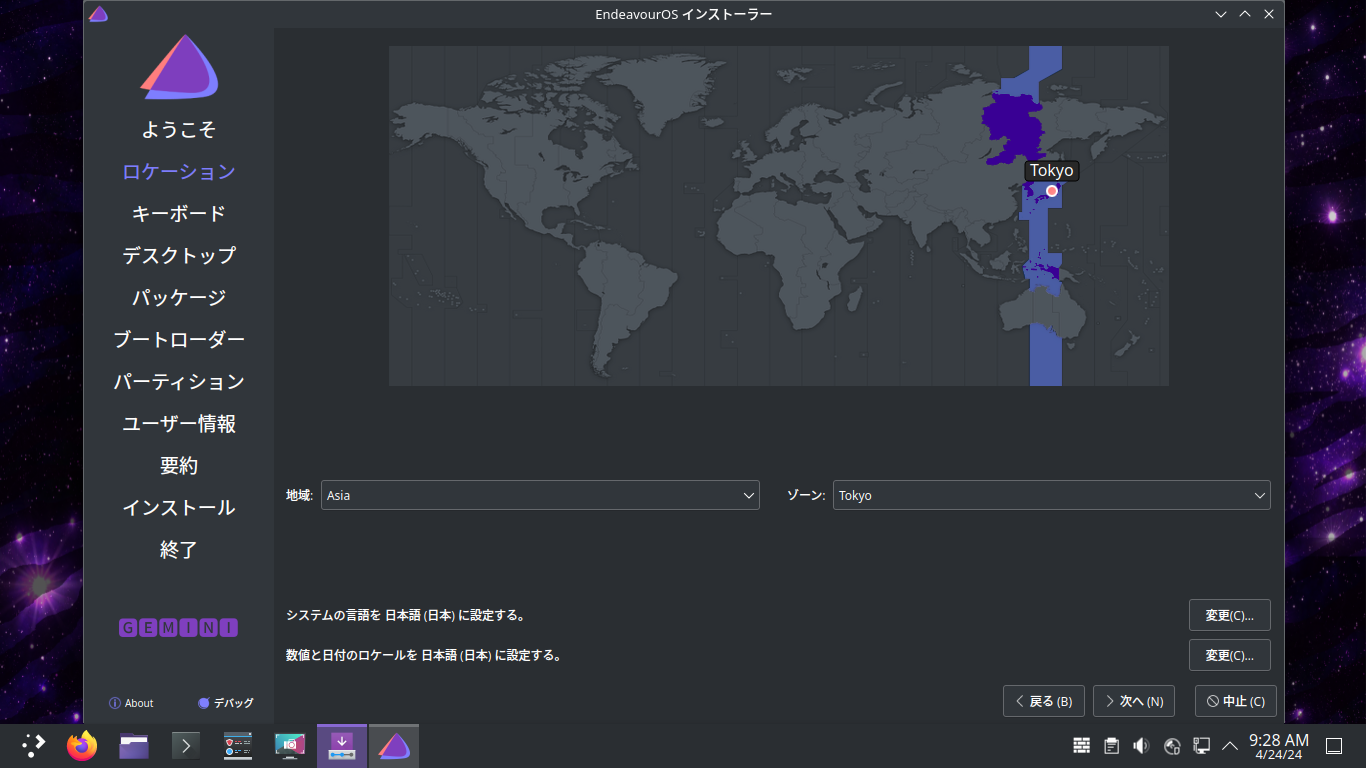This screenshot has height=768, width=1366.
Task: Cancel installation with the 中止 button
Action: (1236, 701)
